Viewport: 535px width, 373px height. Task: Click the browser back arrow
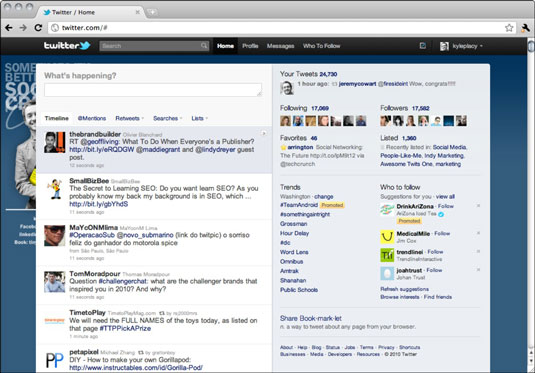9,28
